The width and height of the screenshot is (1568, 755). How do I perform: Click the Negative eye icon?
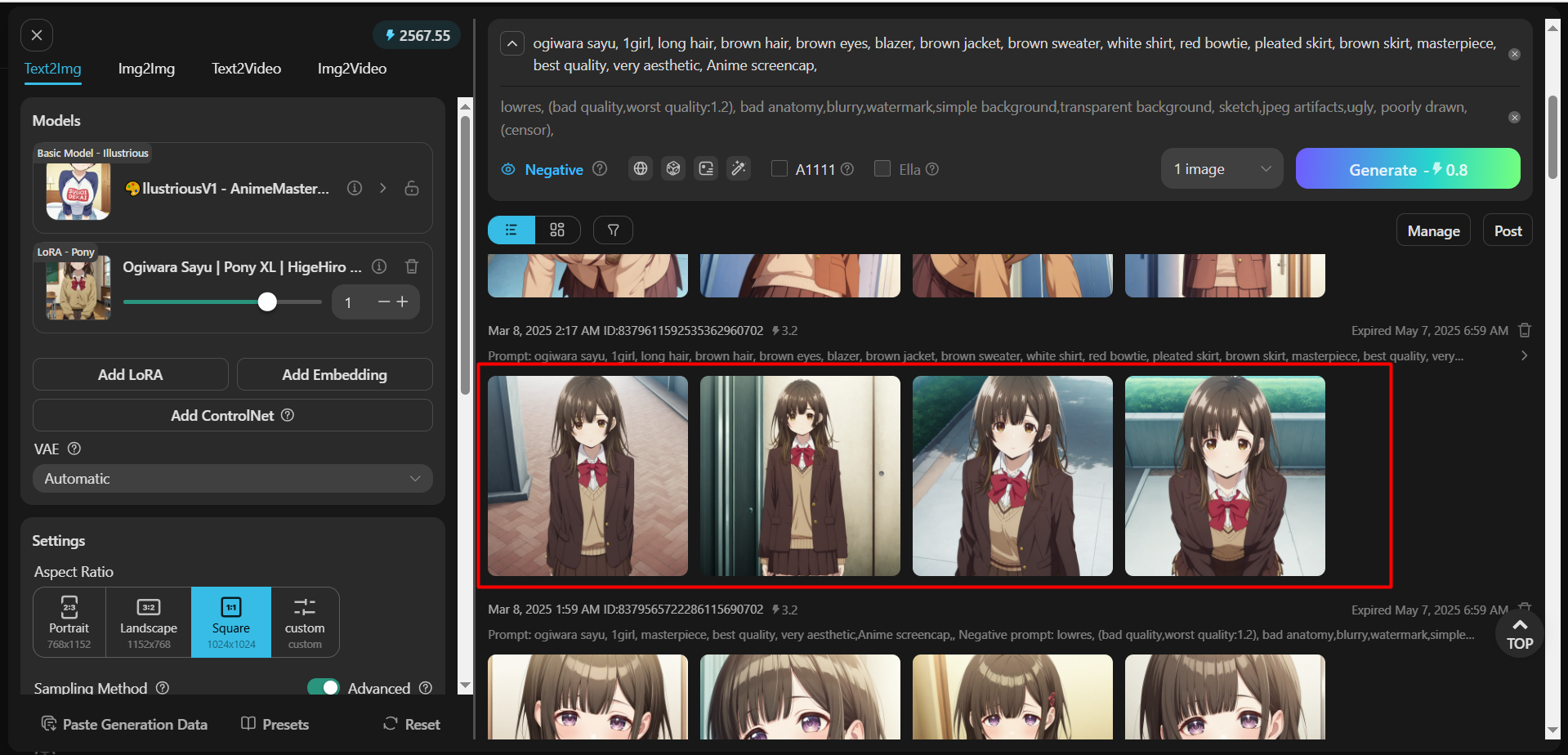[x=508, y=169]
